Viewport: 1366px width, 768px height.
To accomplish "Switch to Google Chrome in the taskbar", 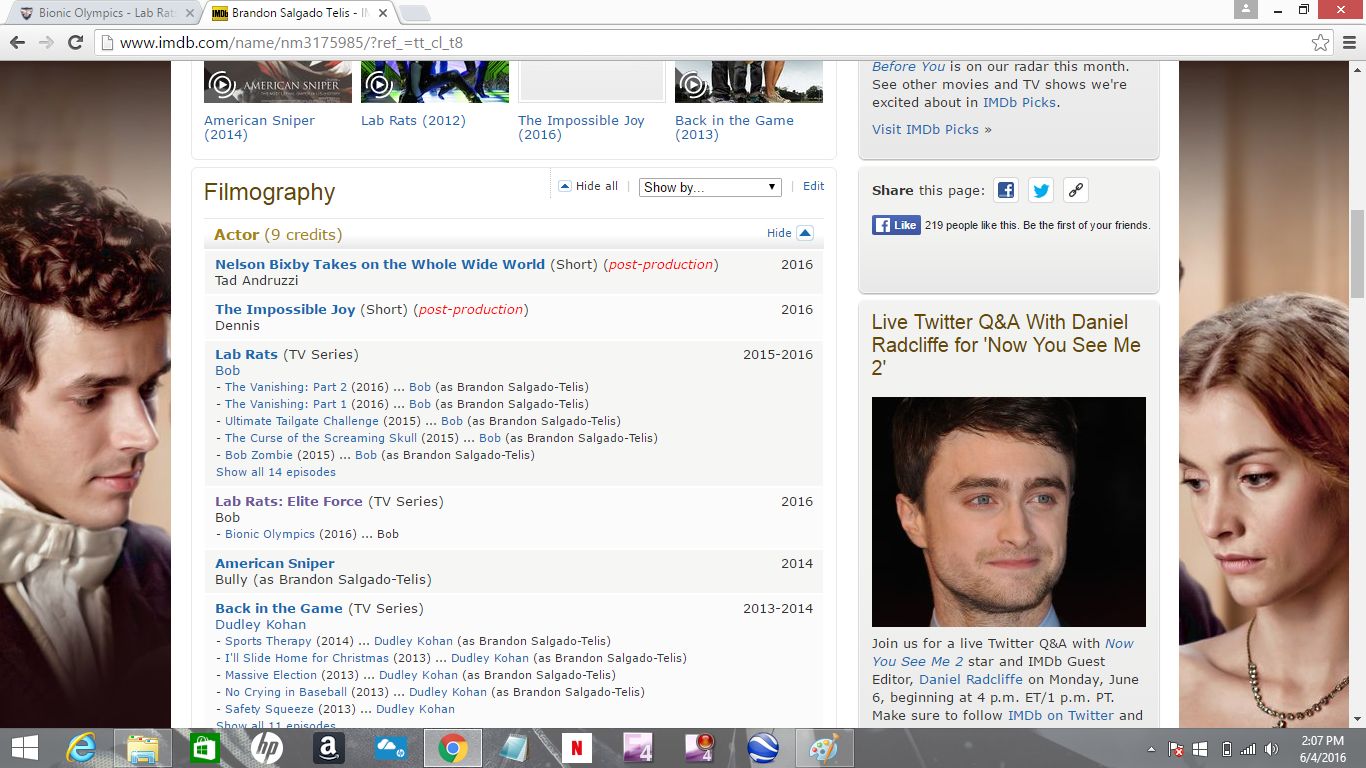I will click(x=452, y=748).
